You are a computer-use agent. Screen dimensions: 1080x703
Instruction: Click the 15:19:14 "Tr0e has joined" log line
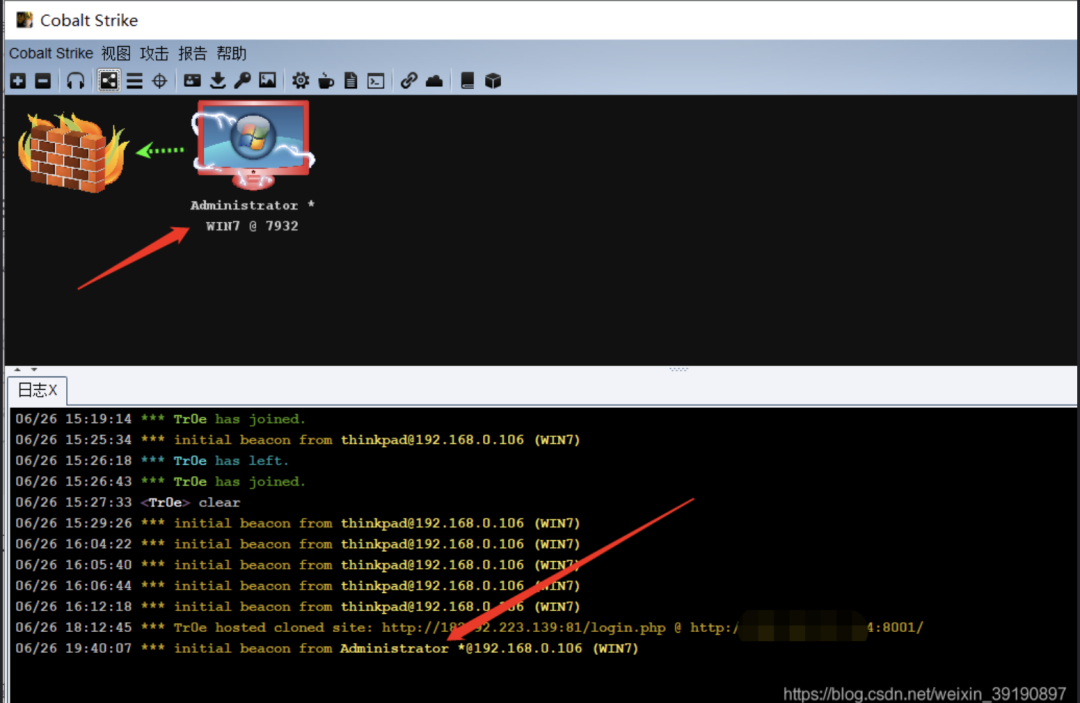pos(160,419)
